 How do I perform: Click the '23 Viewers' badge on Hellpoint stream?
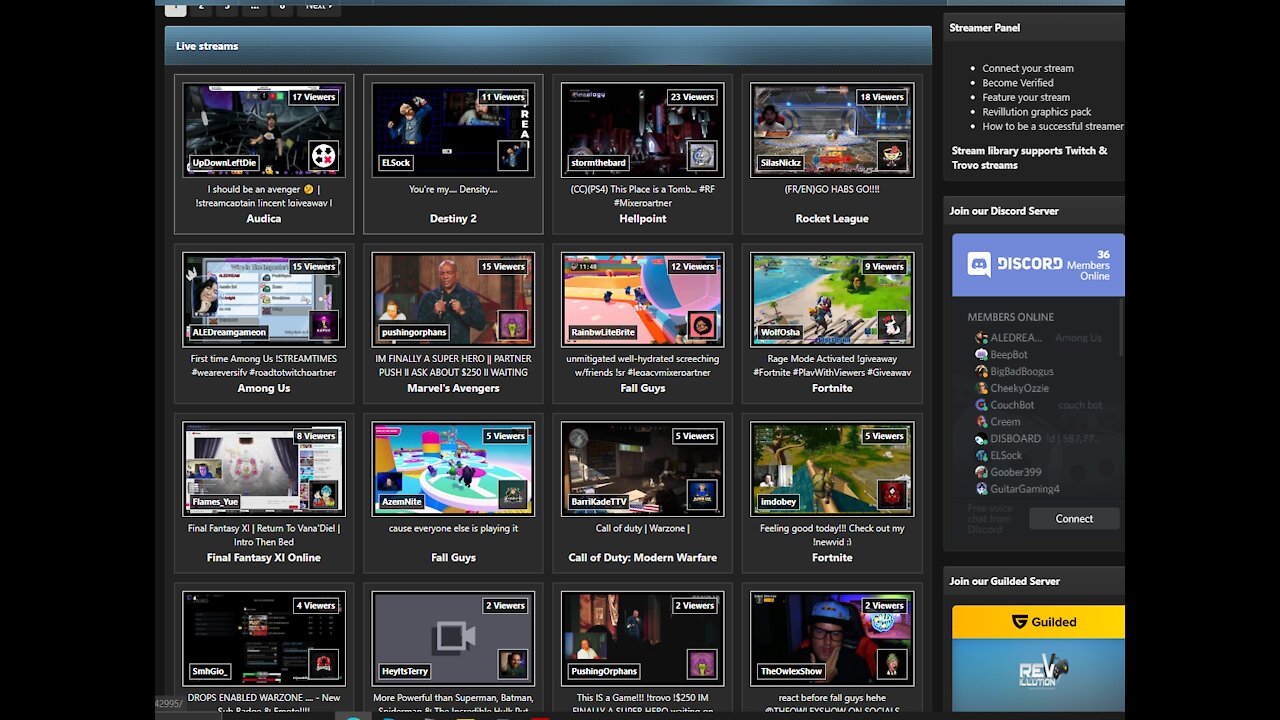tap(692, 97)
